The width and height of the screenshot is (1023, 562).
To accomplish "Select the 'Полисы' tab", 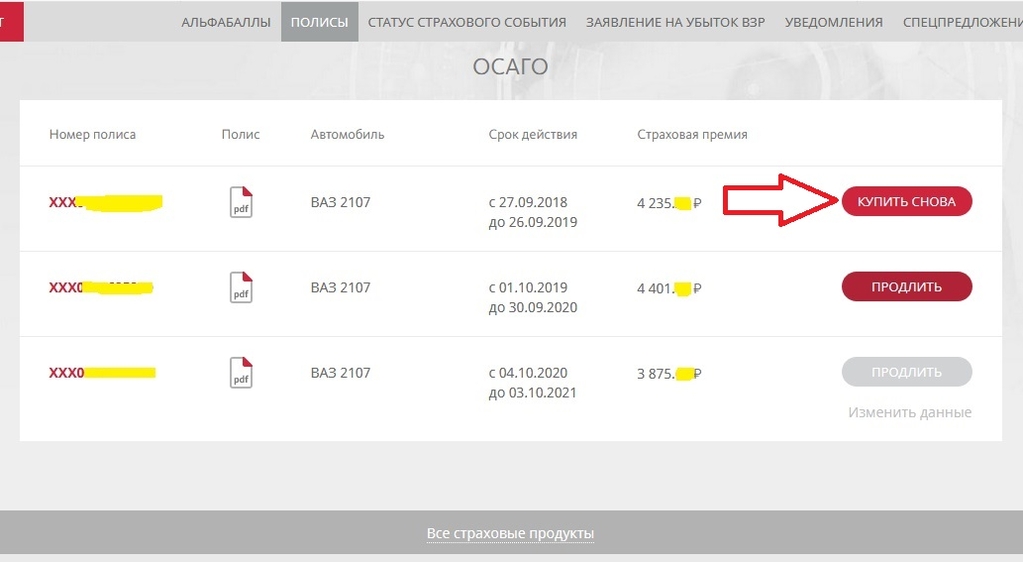I will 319,22.
